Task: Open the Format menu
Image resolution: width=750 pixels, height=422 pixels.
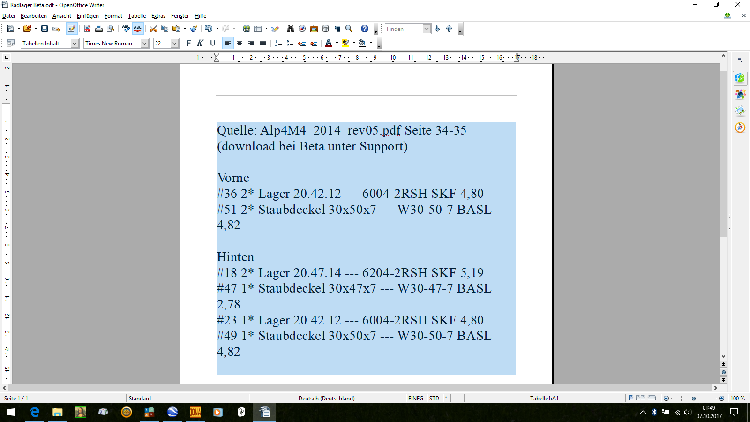Action: (113, 16)
